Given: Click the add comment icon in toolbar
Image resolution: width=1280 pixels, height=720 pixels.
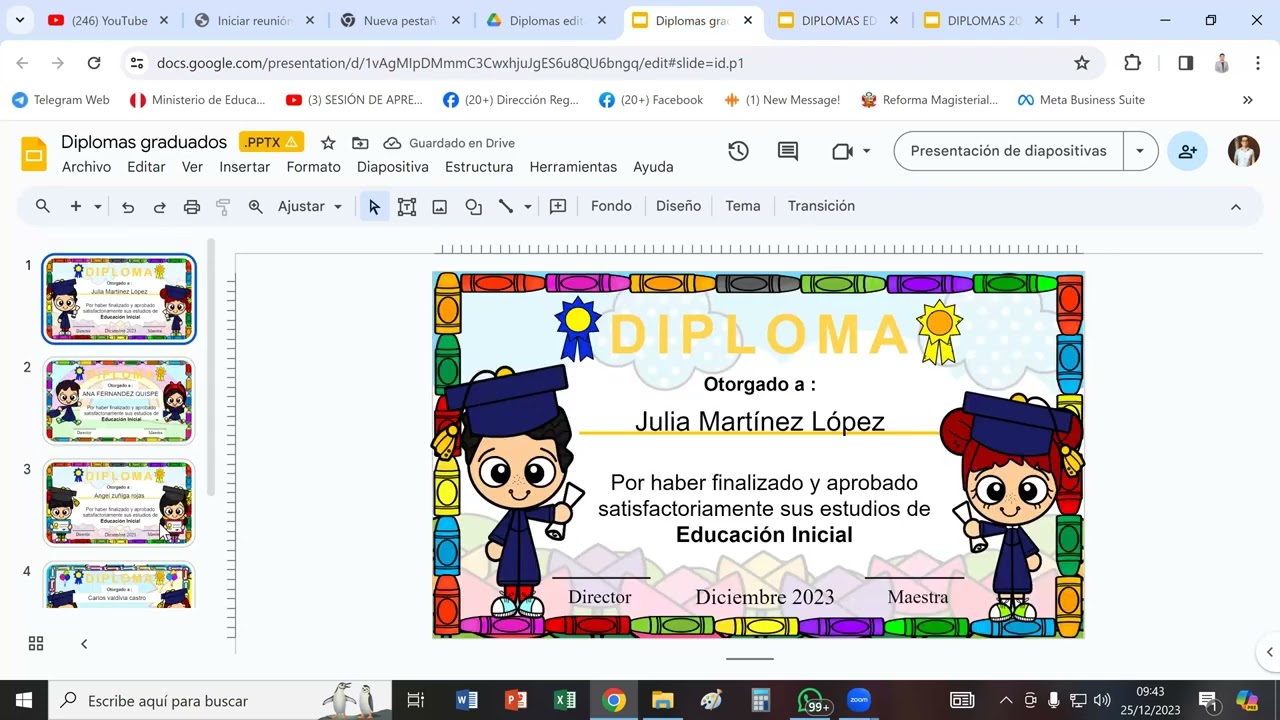Looking at the screenshot, I should coord(558,207).
